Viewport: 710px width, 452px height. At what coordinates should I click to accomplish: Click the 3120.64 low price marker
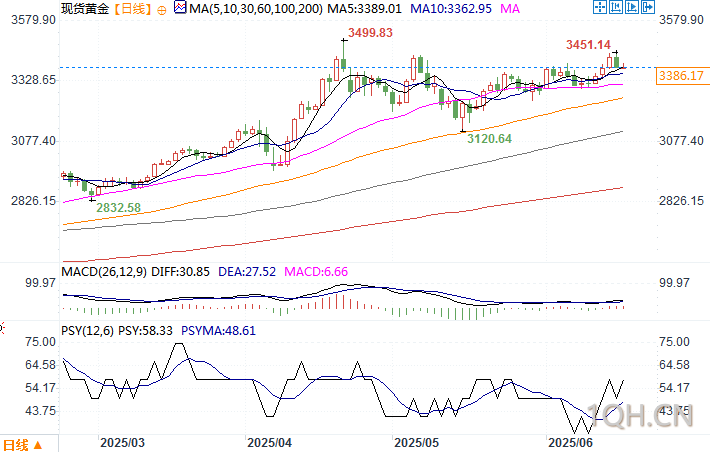click(x=489, y=139)
